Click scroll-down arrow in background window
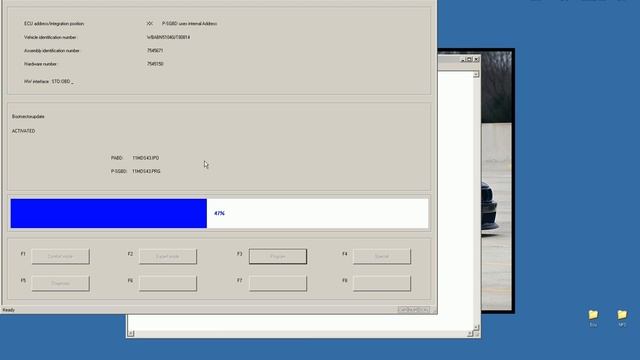This screenshot has width=640, height=360. point(476,327)
